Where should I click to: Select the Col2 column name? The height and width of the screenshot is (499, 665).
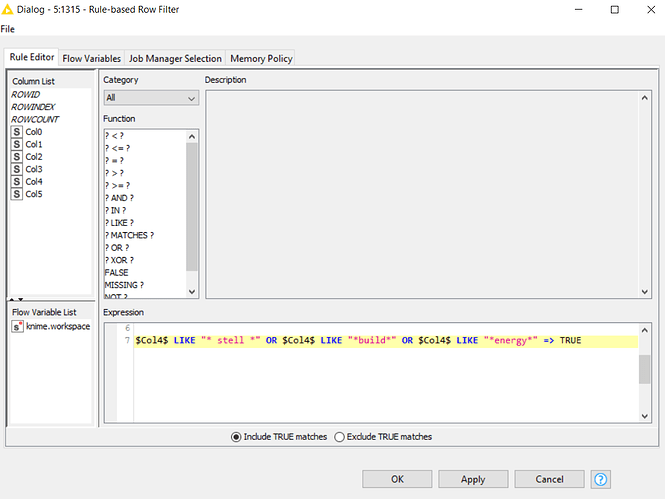point(34,157)
